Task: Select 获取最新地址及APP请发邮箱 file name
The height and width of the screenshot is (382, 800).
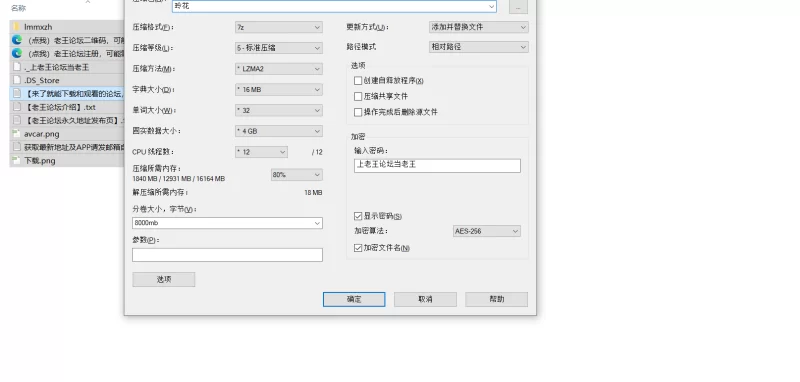Action: tap(74, 147)
